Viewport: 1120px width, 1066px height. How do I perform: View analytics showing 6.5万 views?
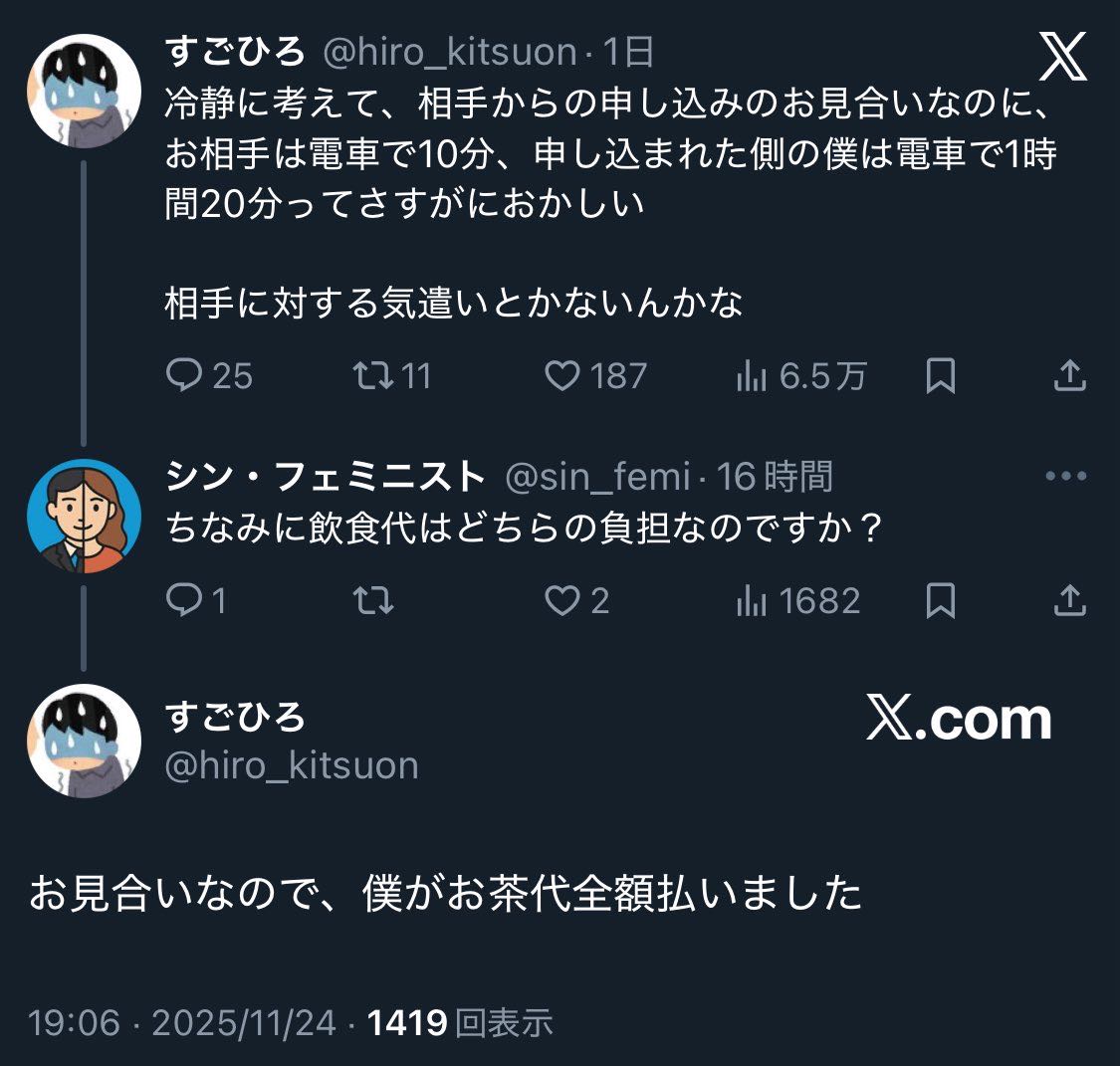point(751,375)
